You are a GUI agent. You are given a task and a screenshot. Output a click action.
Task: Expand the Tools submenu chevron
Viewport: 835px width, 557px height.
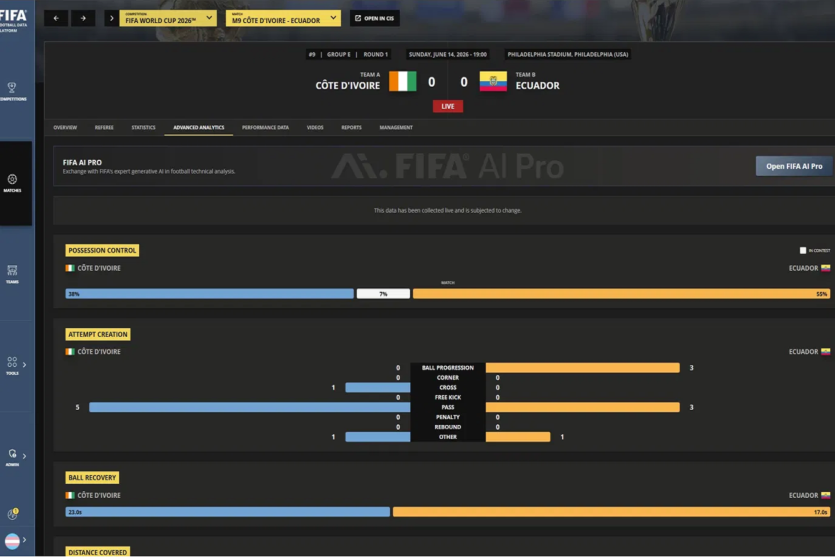point(24,365)
